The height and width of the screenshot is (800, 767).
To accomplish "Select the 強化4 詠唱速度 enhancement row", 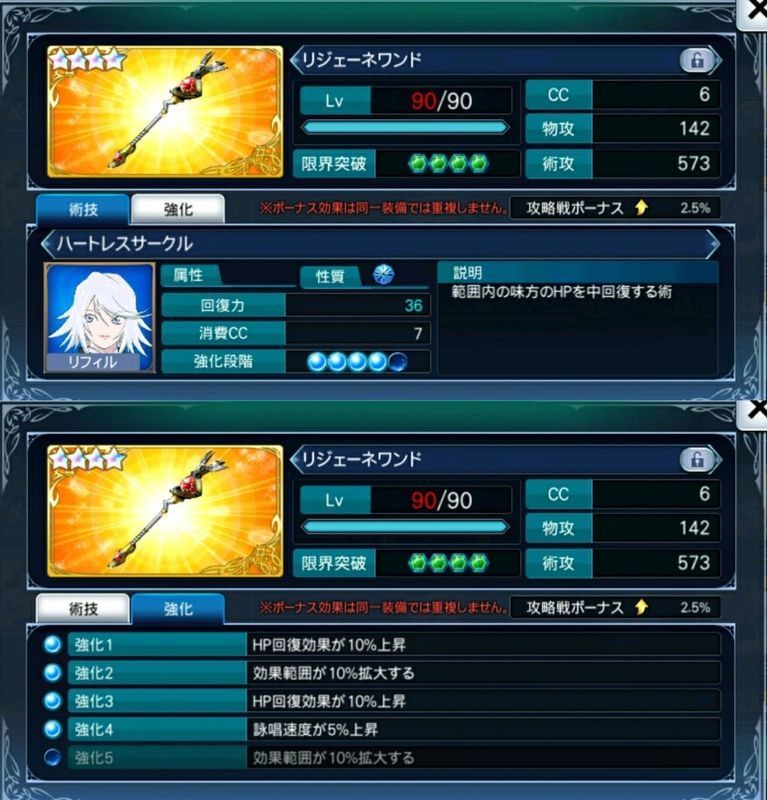I will [x=394, y=730].
